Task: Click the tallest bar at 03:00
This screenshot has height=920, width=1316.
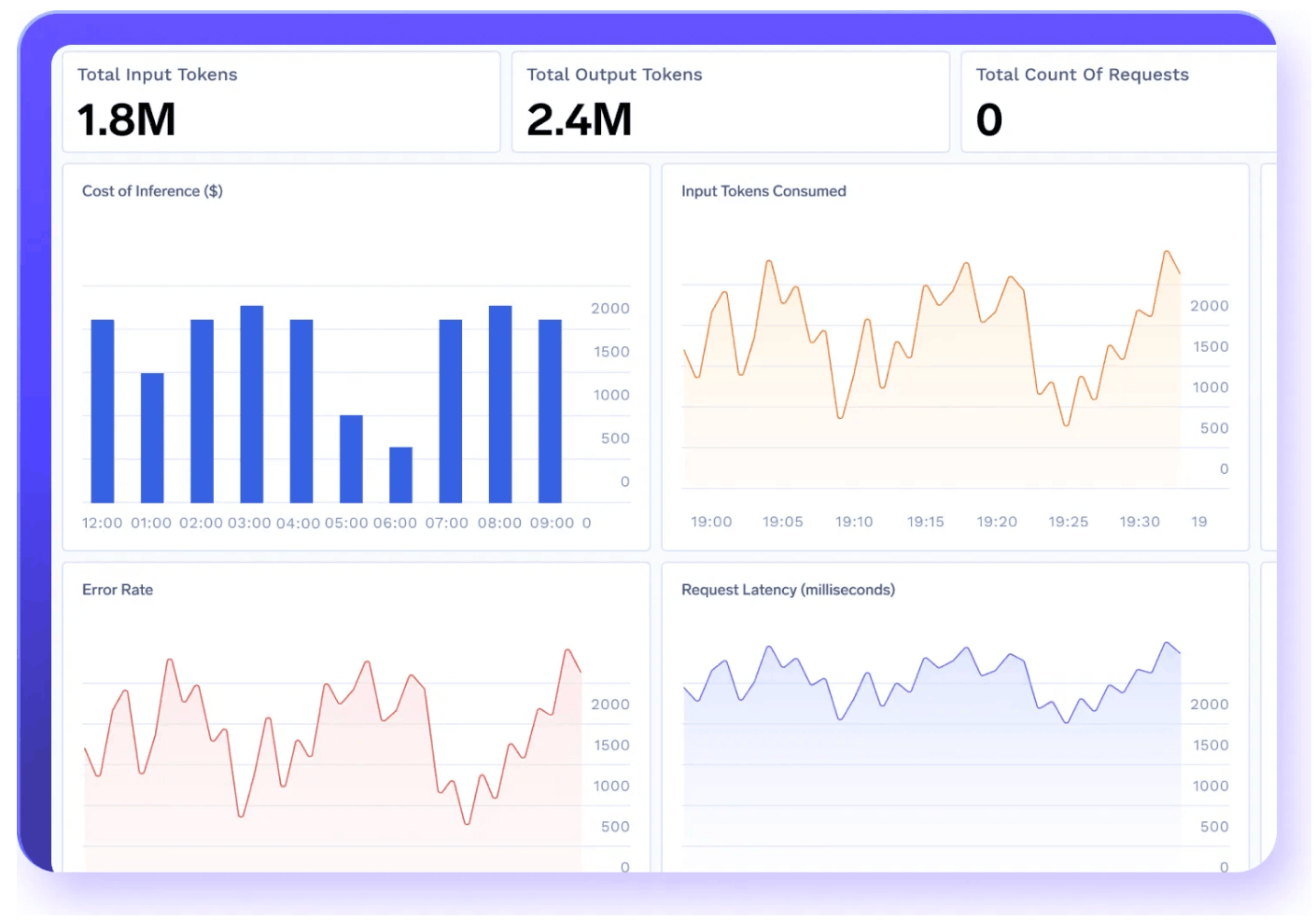Action: click(252, 404)
